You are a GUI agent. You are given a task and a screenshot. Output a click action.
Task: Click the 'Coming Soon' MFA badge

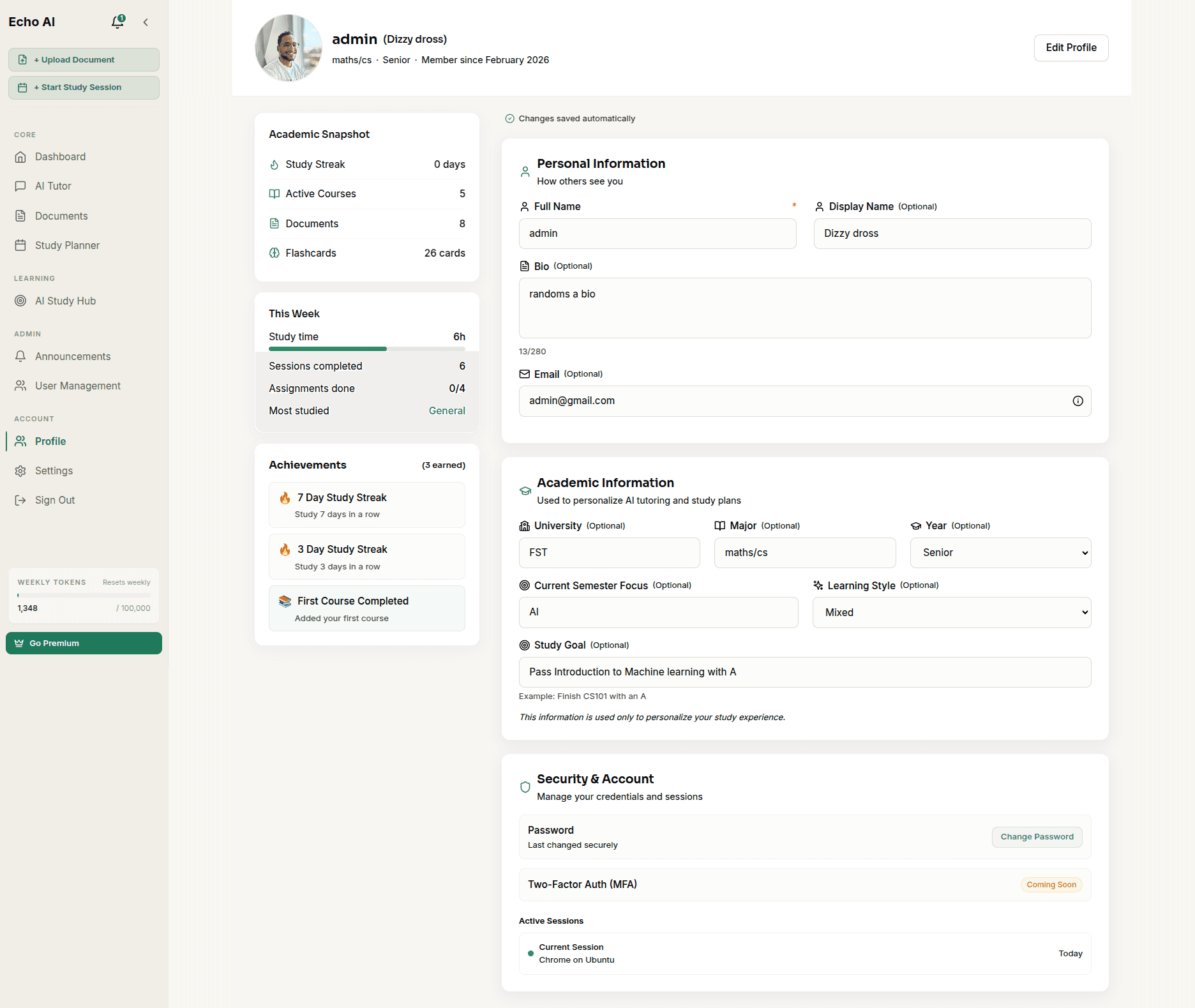(x=1051, y=885)
